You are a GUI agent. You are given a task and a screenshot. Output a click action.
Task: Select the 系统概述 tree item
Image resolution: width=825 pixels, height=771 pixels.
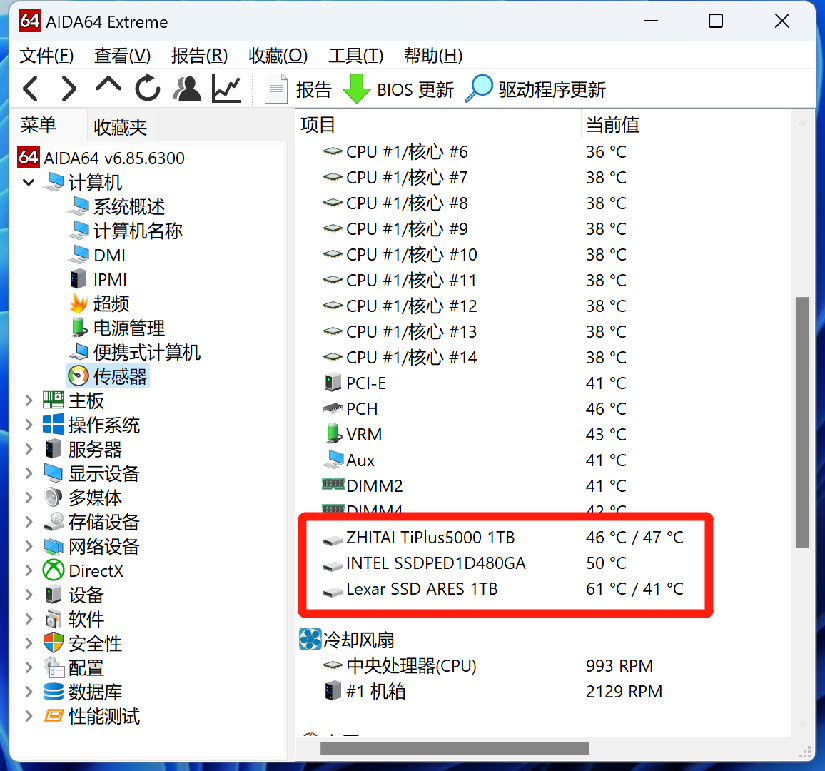click(117, 206)
